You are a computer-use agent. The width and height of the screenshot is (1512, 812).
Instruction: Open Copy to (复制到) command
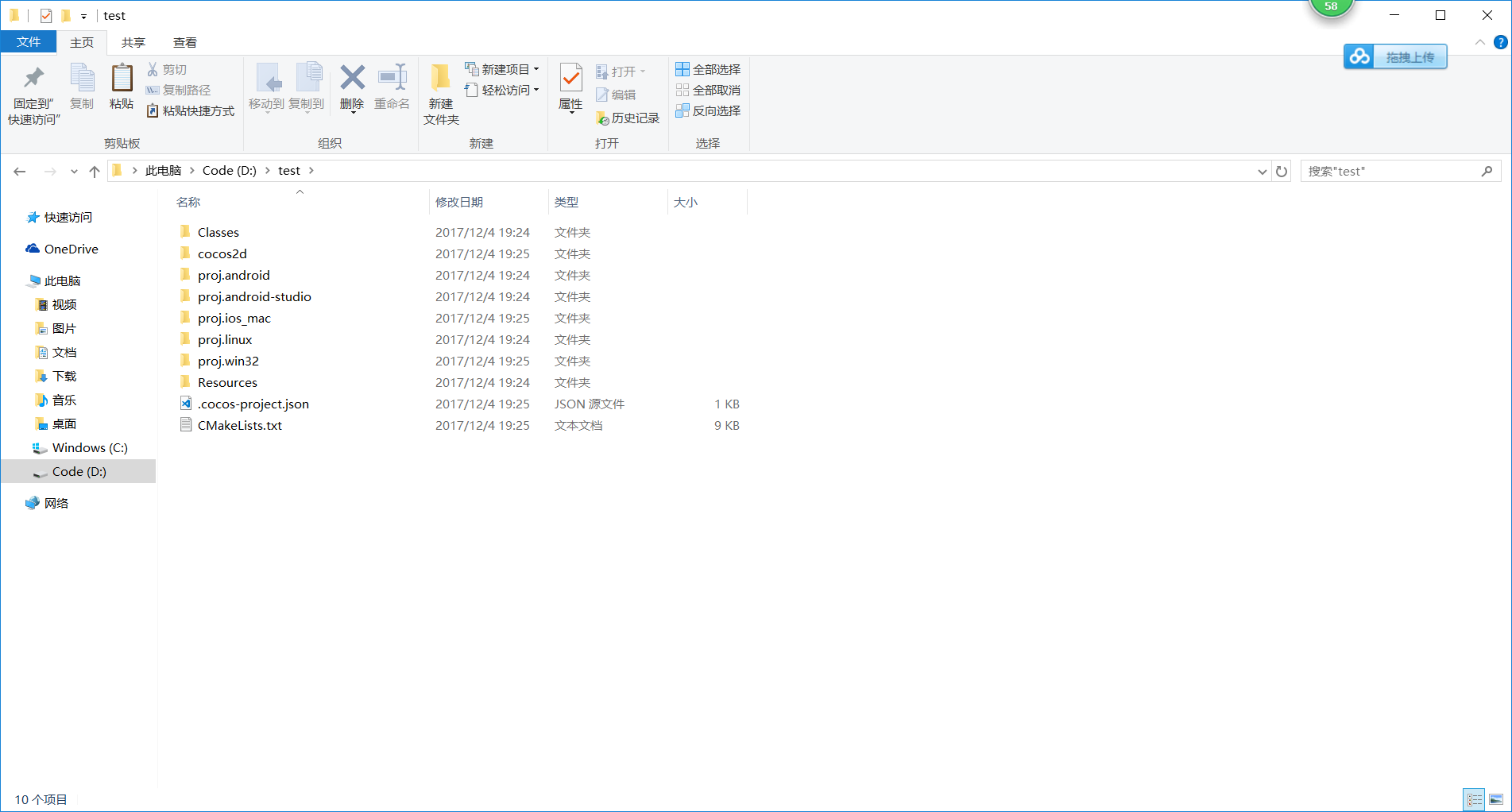tap(306, 87)
